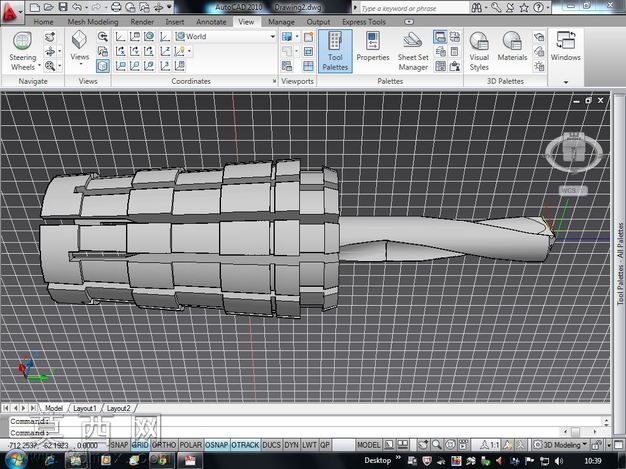Screen dimensions: 626x469
Task: Click the Zoom magnifier icon in Navigate
Action: pos(50,66)
